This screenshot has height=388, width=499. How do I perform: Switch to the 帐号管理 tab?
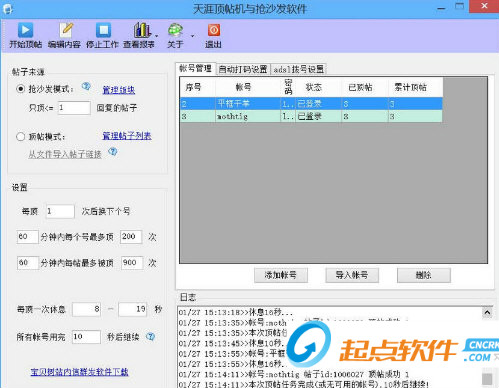coord(196,68)
